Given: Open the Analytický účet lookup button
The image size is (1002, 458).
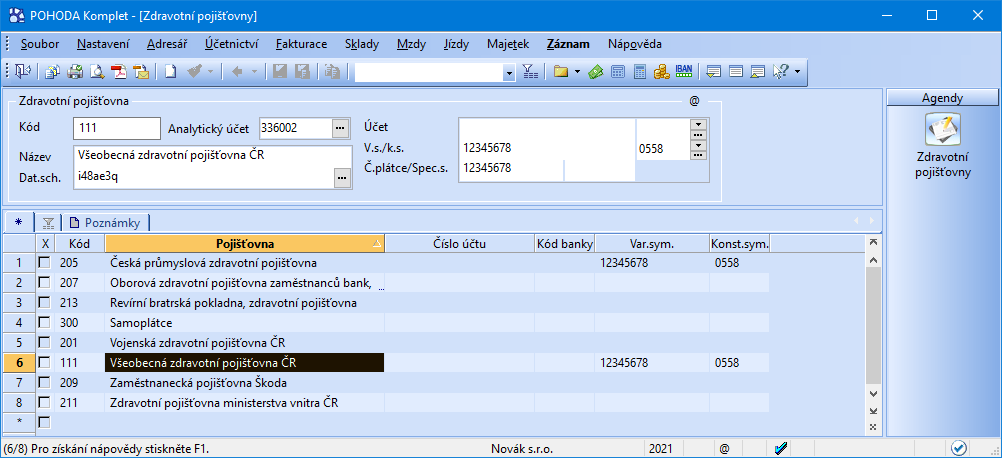Looking at the screenshot, I should [340, 128].
